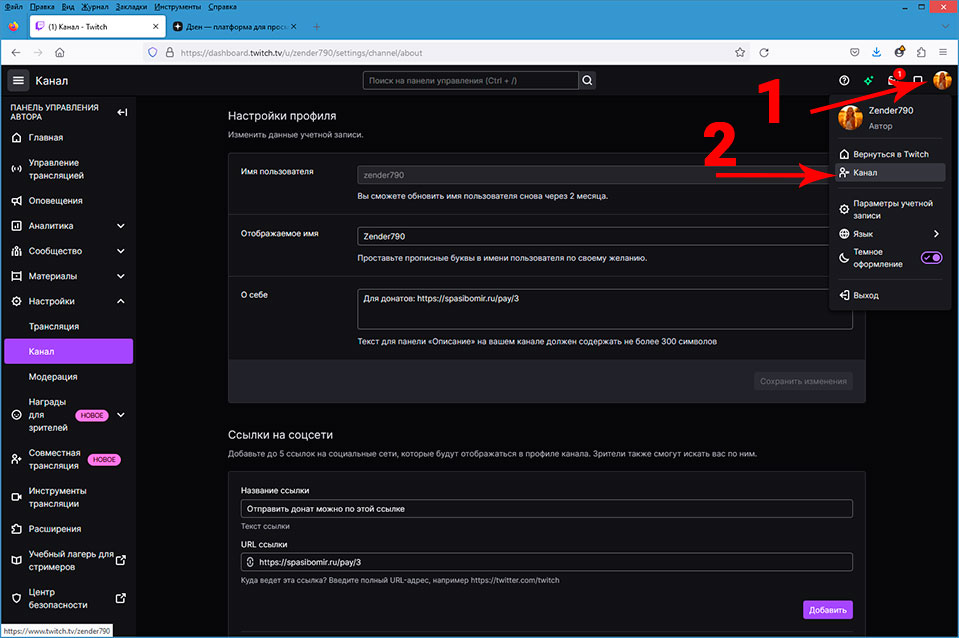959x638 pixels.
Task: Choose Вернуться в Twitch from the dropdown
Action: click(x=890, y=154)
